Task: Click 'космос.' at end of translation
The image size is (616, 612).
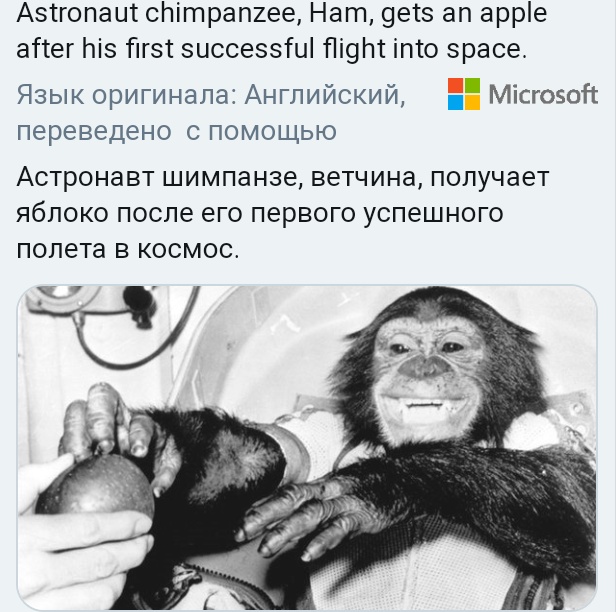Action: [188, 249]
